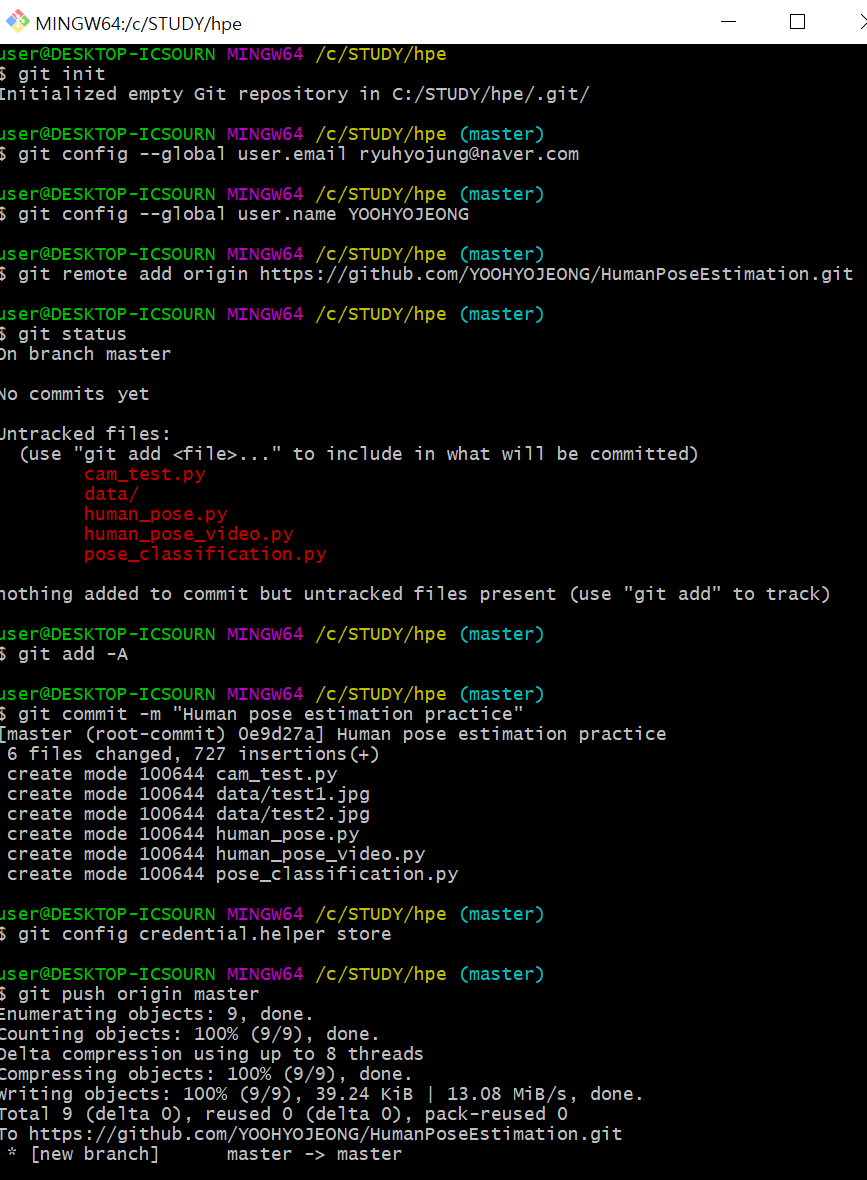
Task: Click 'No commits yet' text
Action: click(x=75, y=394)
